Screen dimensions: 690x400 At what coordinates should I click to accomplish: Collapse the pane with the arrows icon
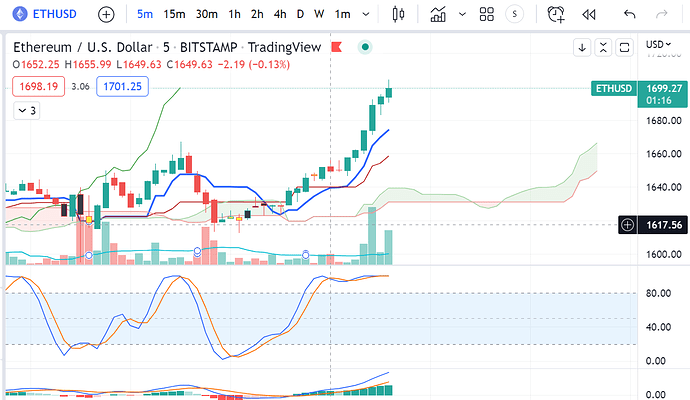[x=603, y=47]
